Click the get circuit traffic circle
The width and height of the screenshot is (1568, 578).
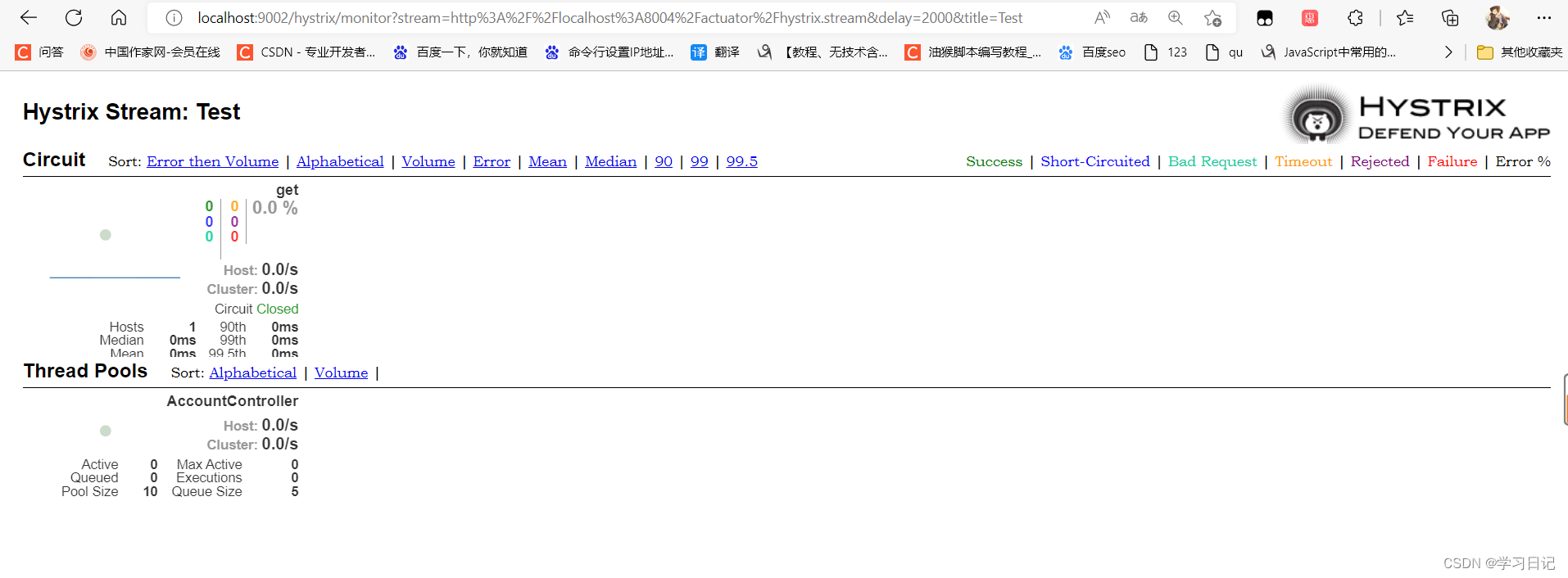pos(106,235)
